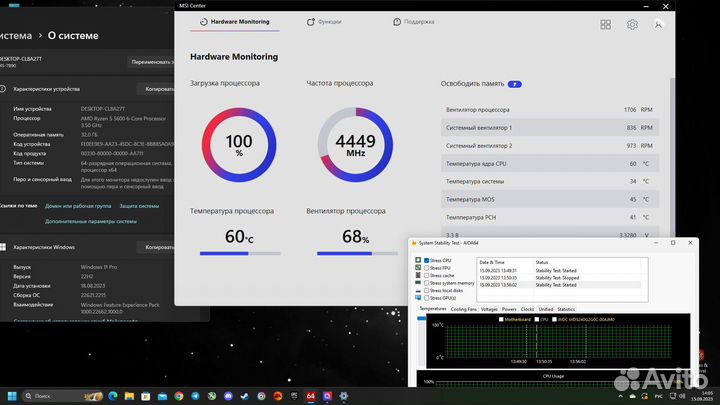
Task: Show hidden system tray icons chevron
Action: (x=620, y=396)
